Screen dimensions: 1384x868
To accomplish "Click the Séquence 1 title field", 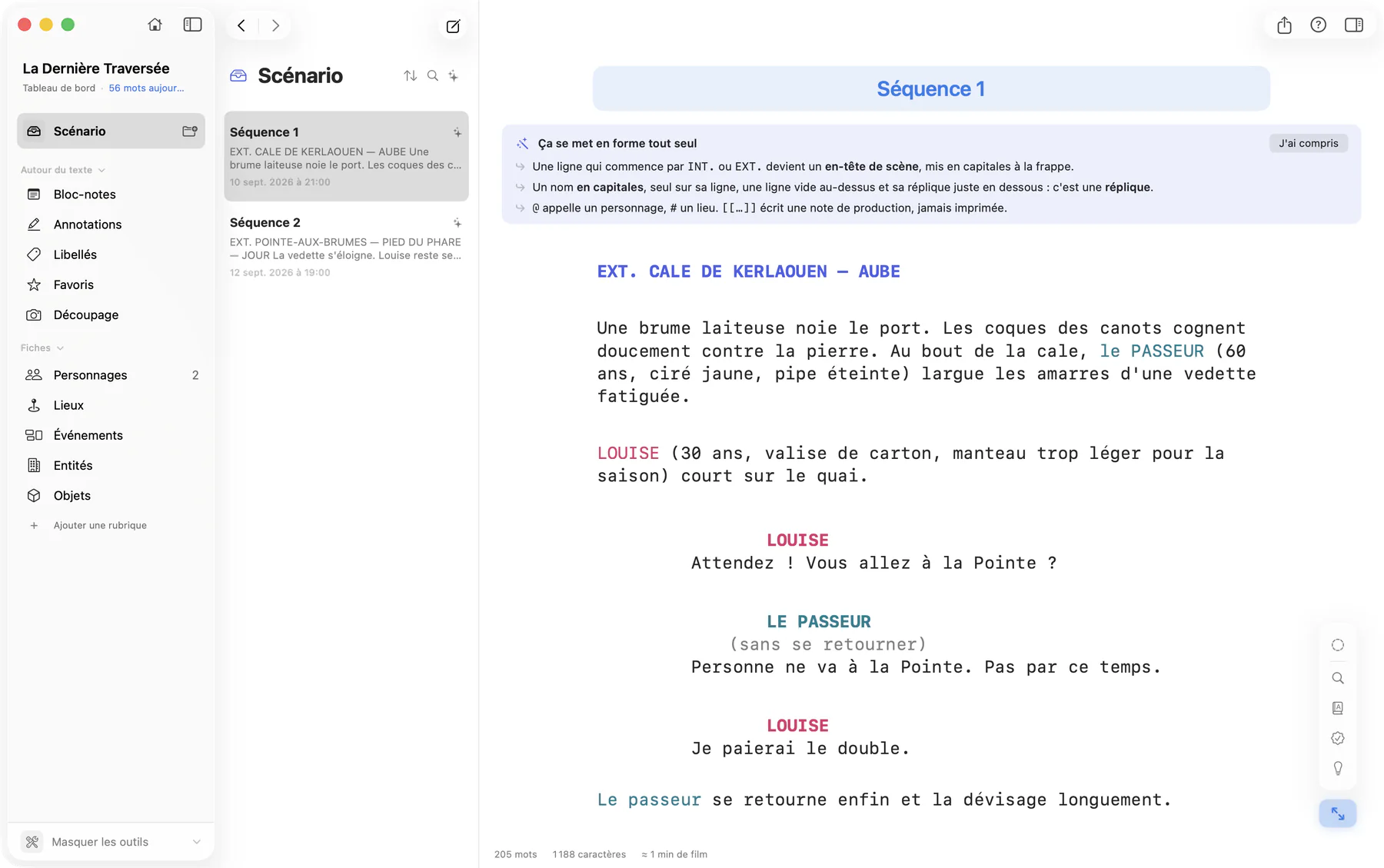I will 931,88.
